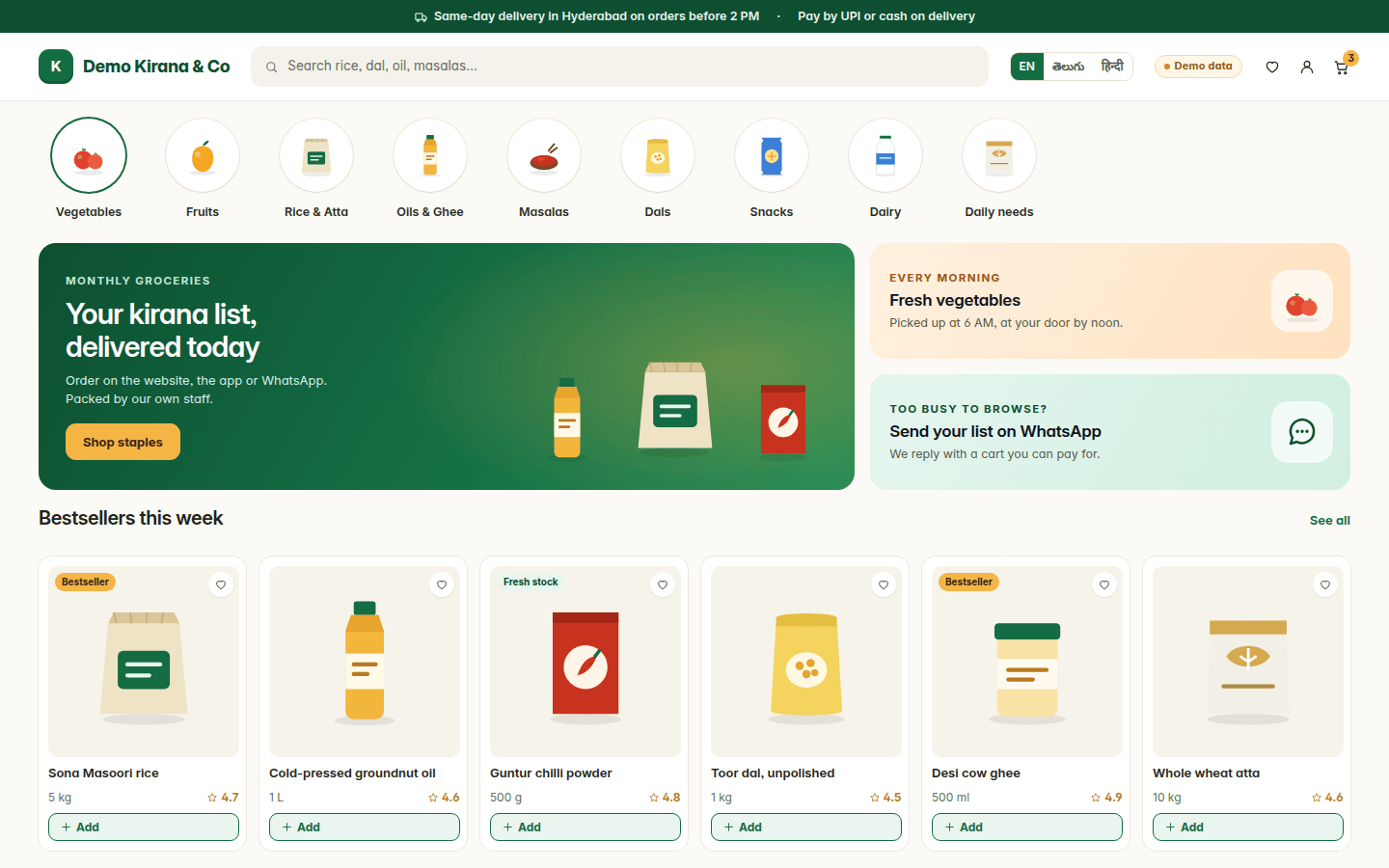Switch language to Telugu

click(x=1069, y=67)
